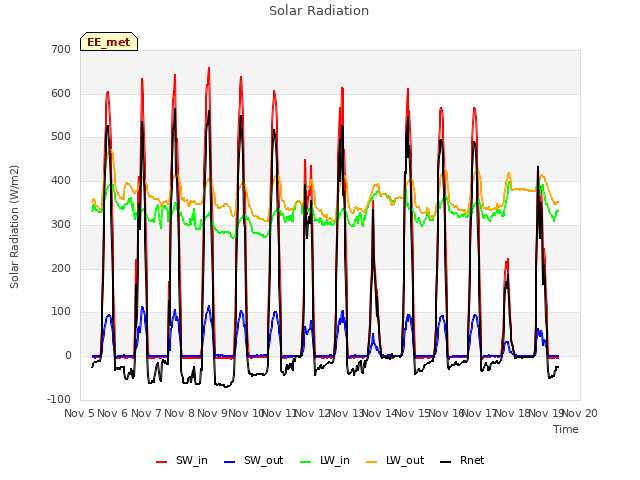Click the LW_in legend label
Image resolution: width=640 pixels, height=480 pixels.
[335, 460]
